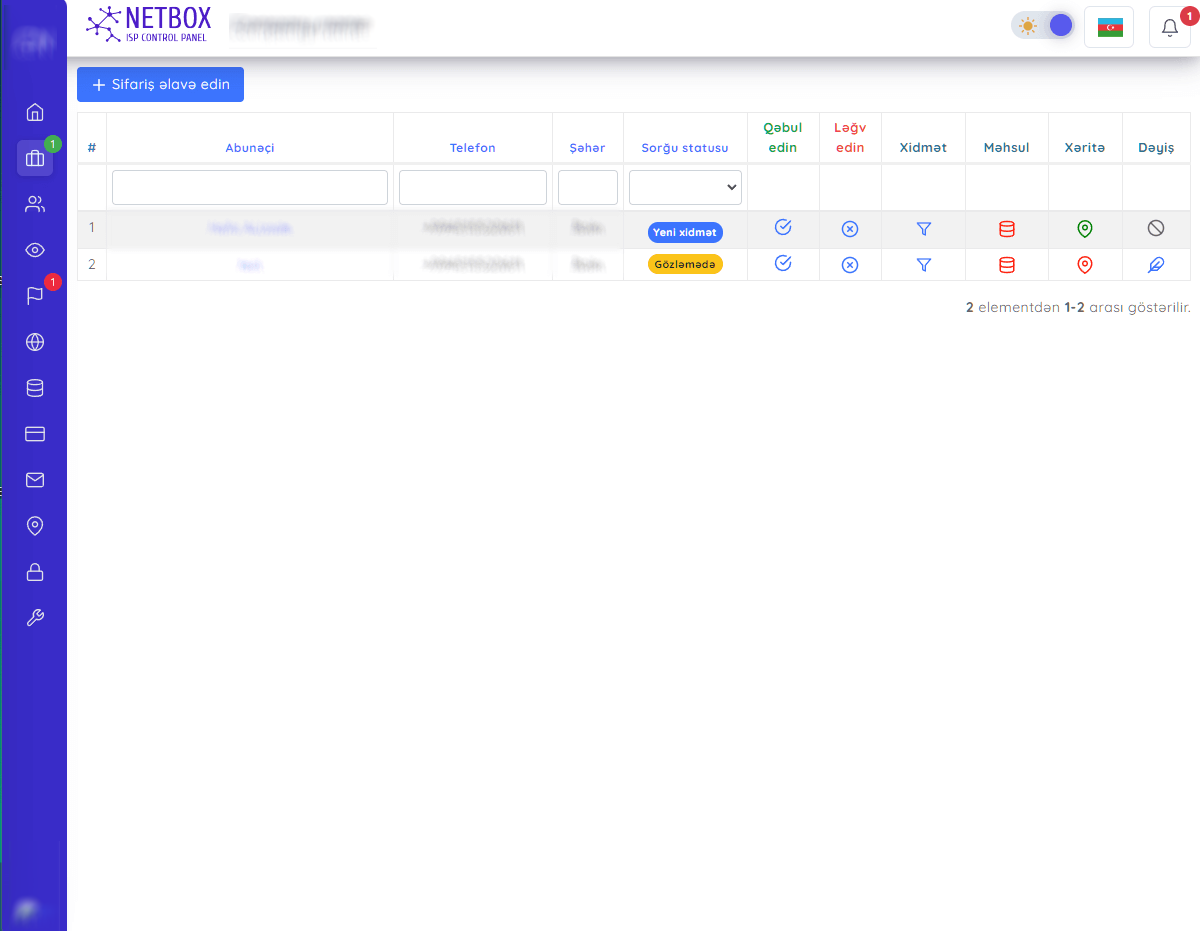
Task: Click the Abunəçi filter input field
Action: (249, 187)
